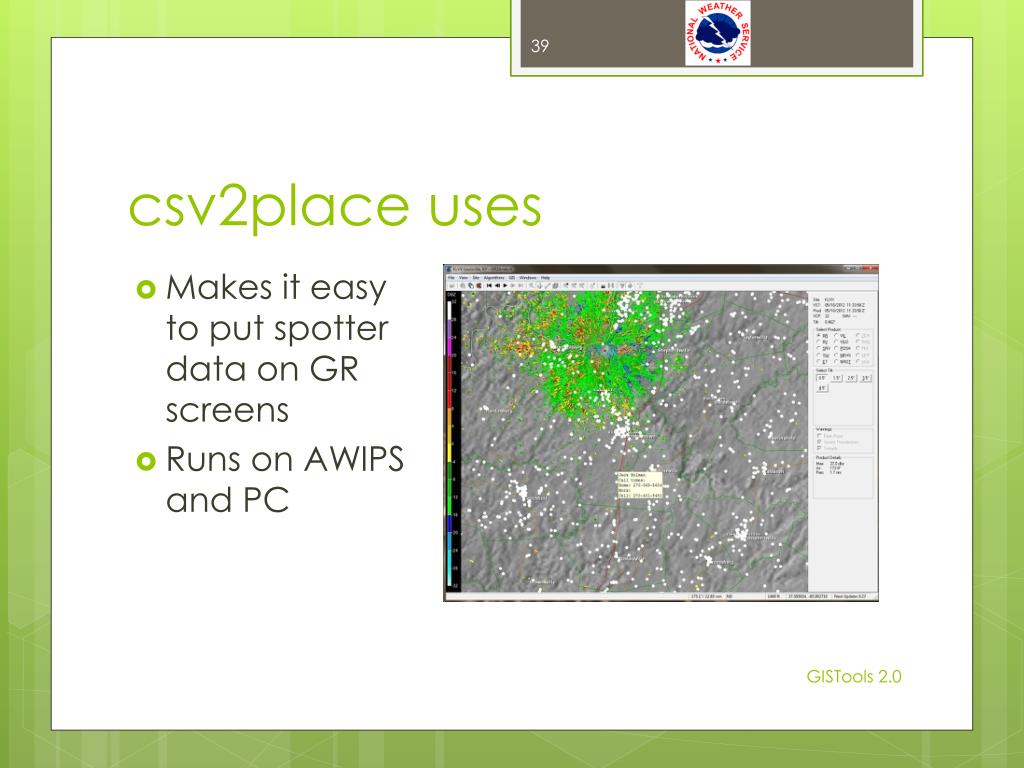Viewport: 1024px width, 768px height.
Task: Select the ET radar product
Action: [822, 362]
